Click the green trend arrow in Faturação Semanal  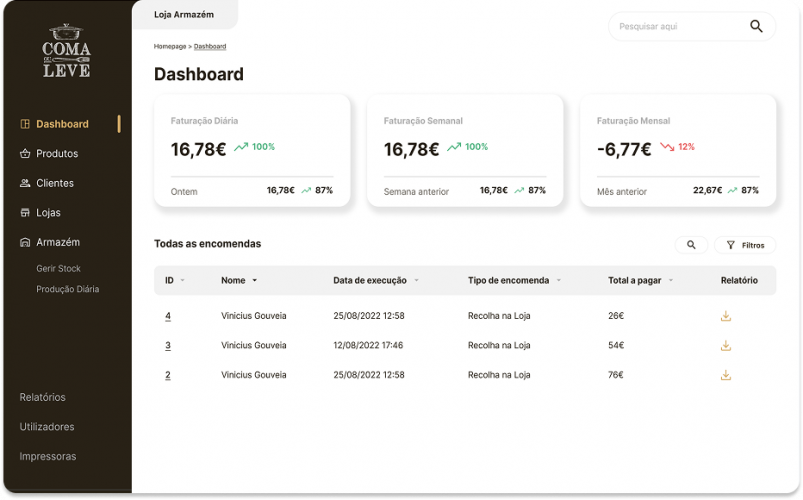(454, 147)
